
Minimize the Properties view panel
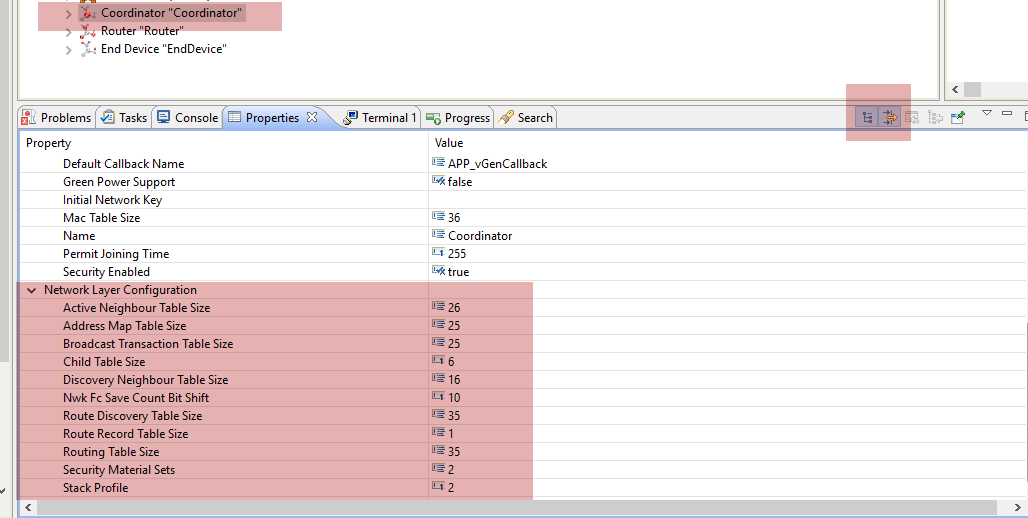[1008, 113]
